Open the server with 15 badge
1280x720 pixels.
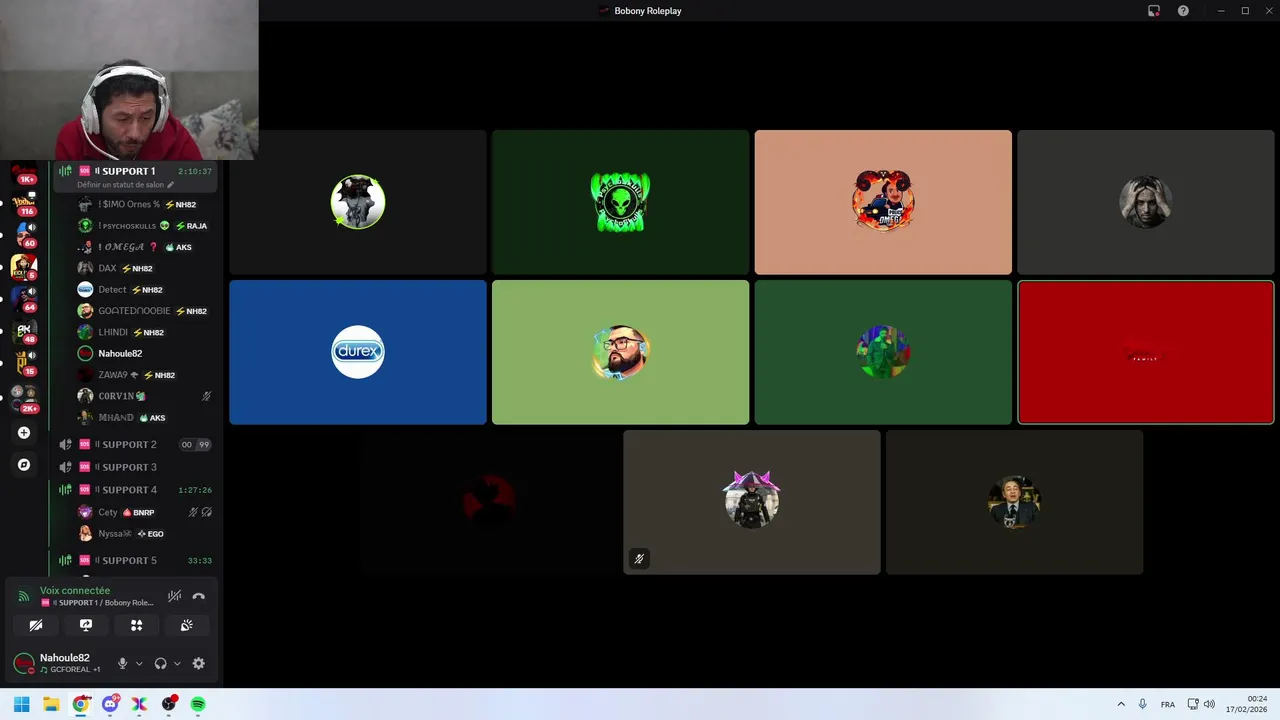24,363
